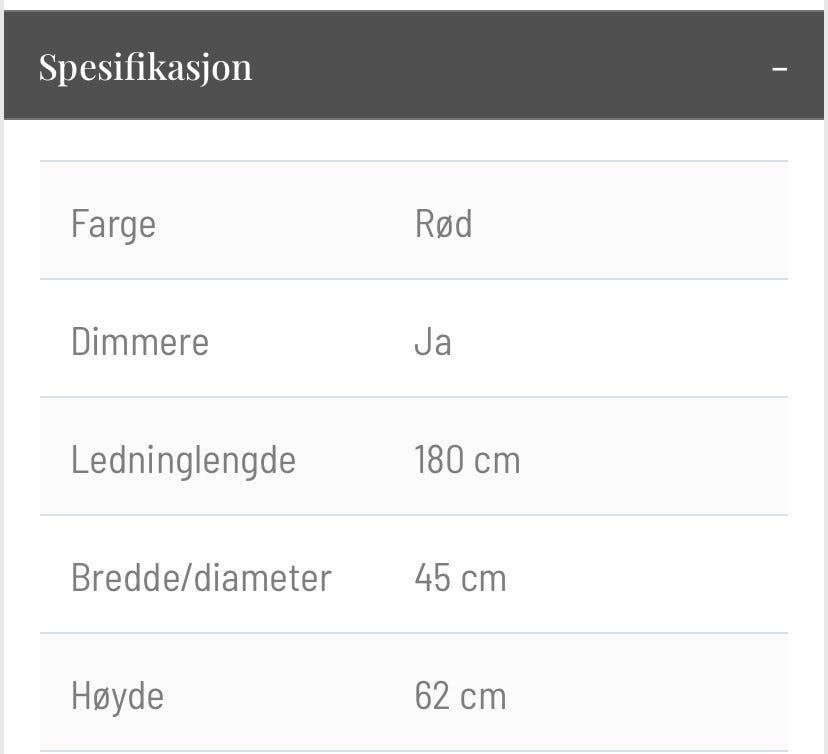This screenshot has width=828, height=754.
Task: Click the Spesifikasjon header title
Action: coord(145,67)
